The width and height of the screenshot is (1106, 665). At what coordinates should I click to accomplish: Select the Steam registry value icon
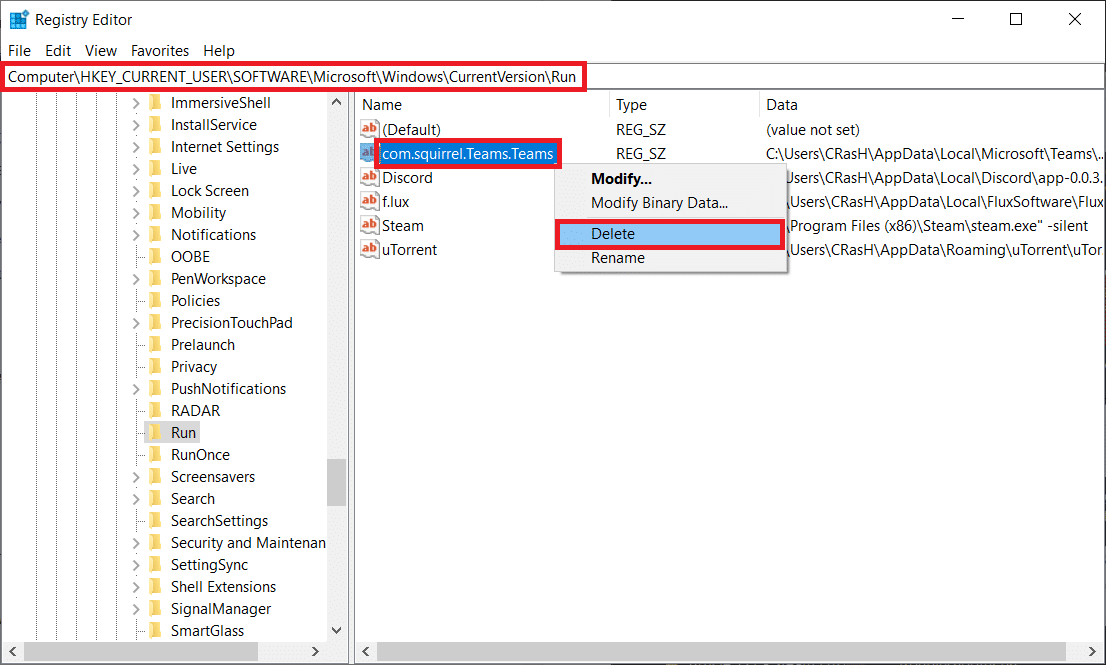[x=370, y=226]
